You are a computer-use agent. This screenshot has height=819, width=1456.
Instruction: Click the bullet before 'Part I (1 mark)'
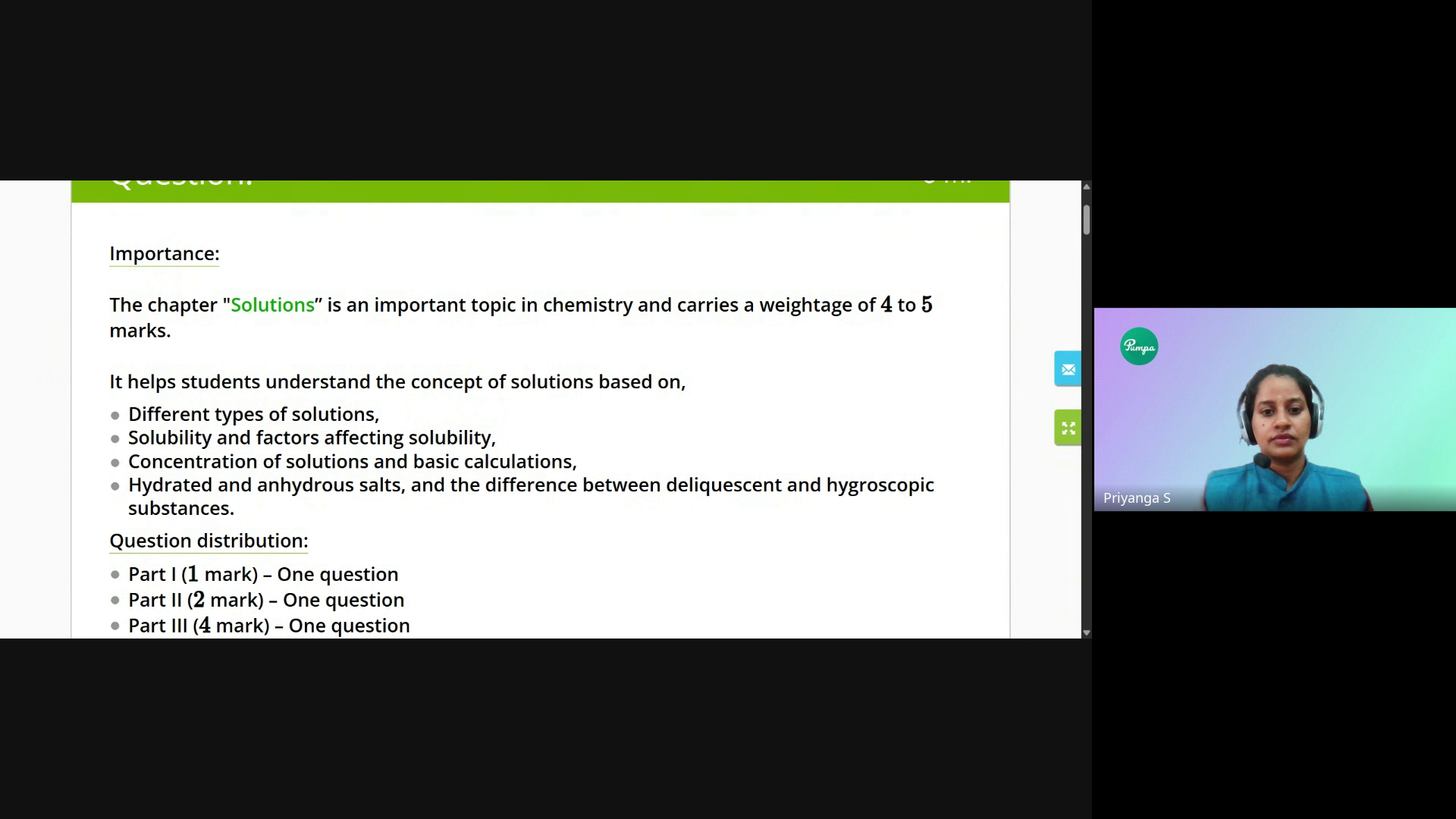coord(115,576)
